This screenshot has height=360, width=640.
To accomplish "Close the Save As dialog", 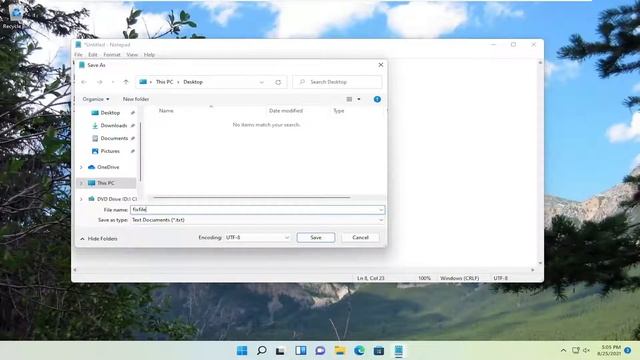I will [380, 65].
